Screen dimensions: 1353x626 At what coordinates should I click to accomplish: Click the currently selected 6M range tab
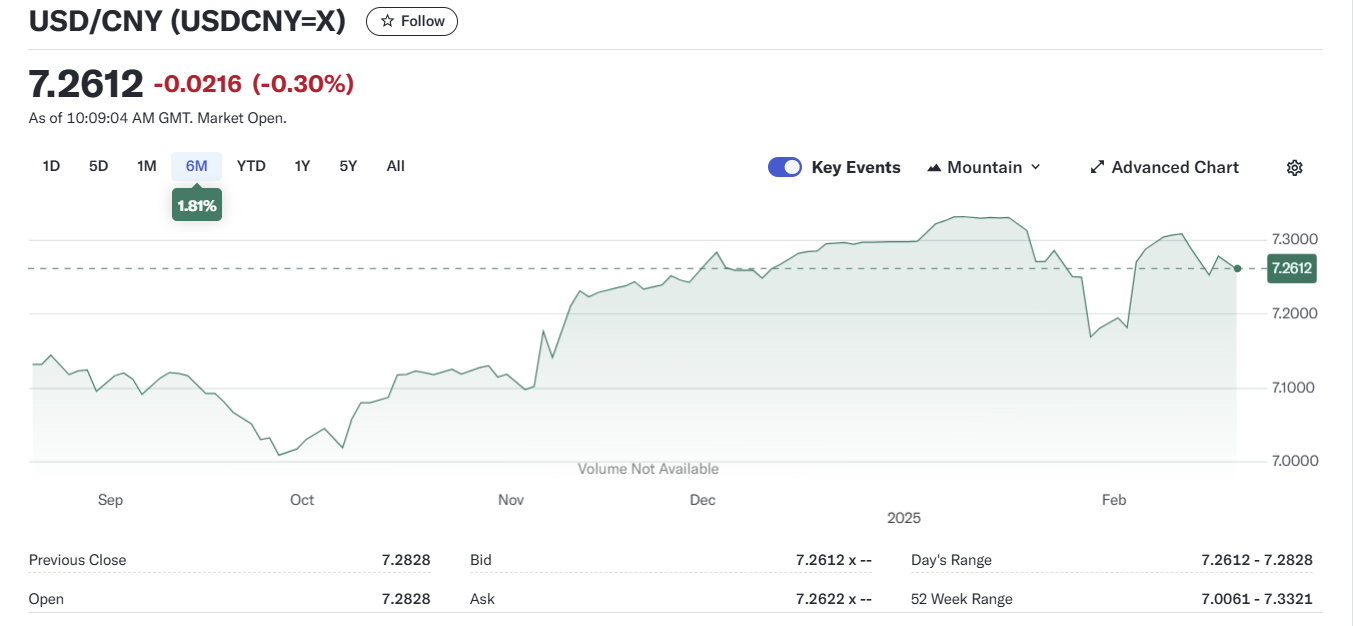click(197, 166)
